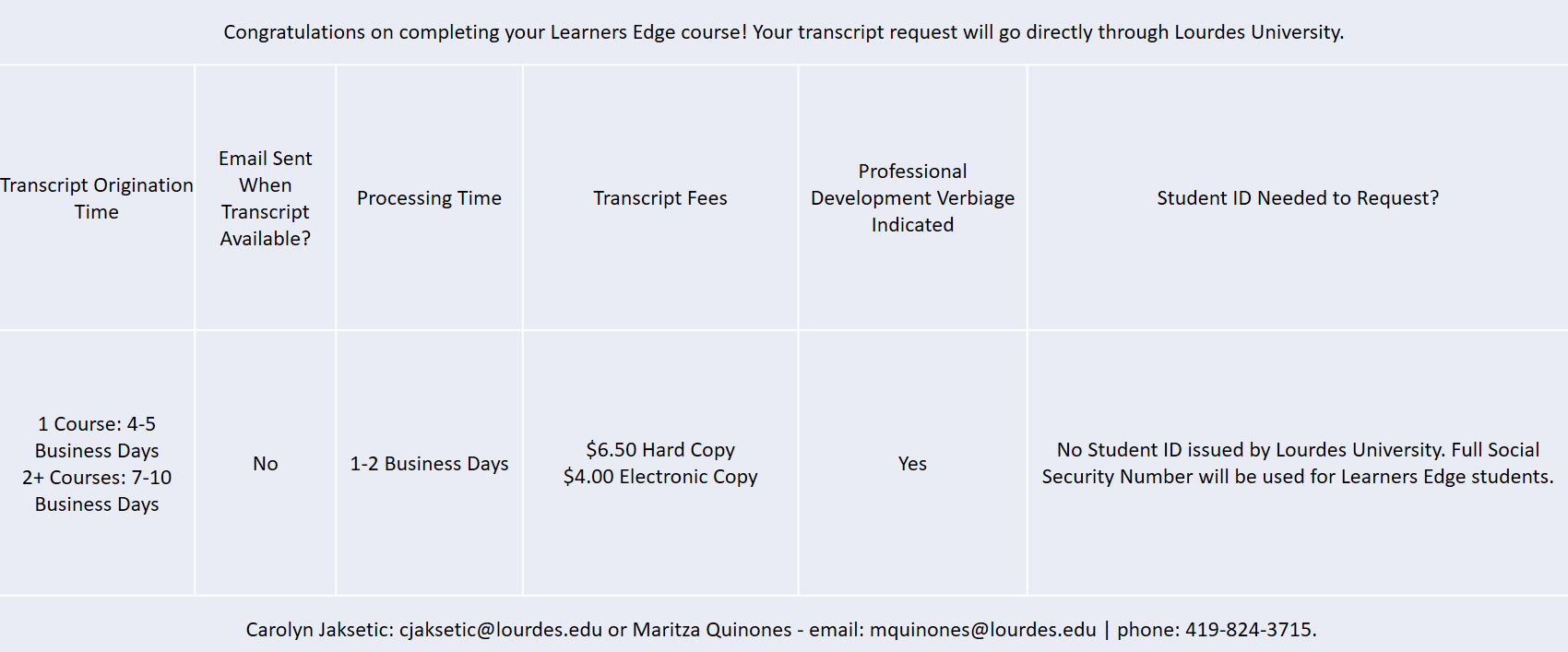
Task: Click the phone number 419-824-3715
Action: [1250, 630]
